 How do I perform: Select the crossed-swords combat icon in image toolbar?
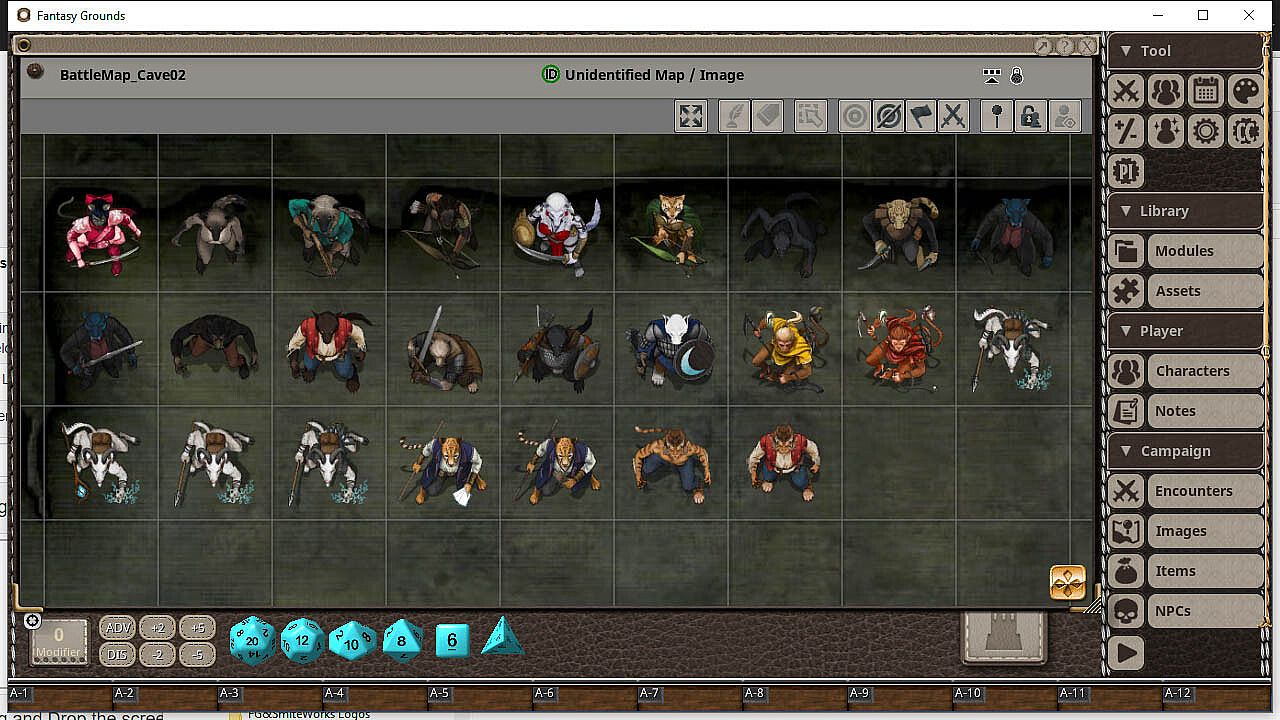954,116
